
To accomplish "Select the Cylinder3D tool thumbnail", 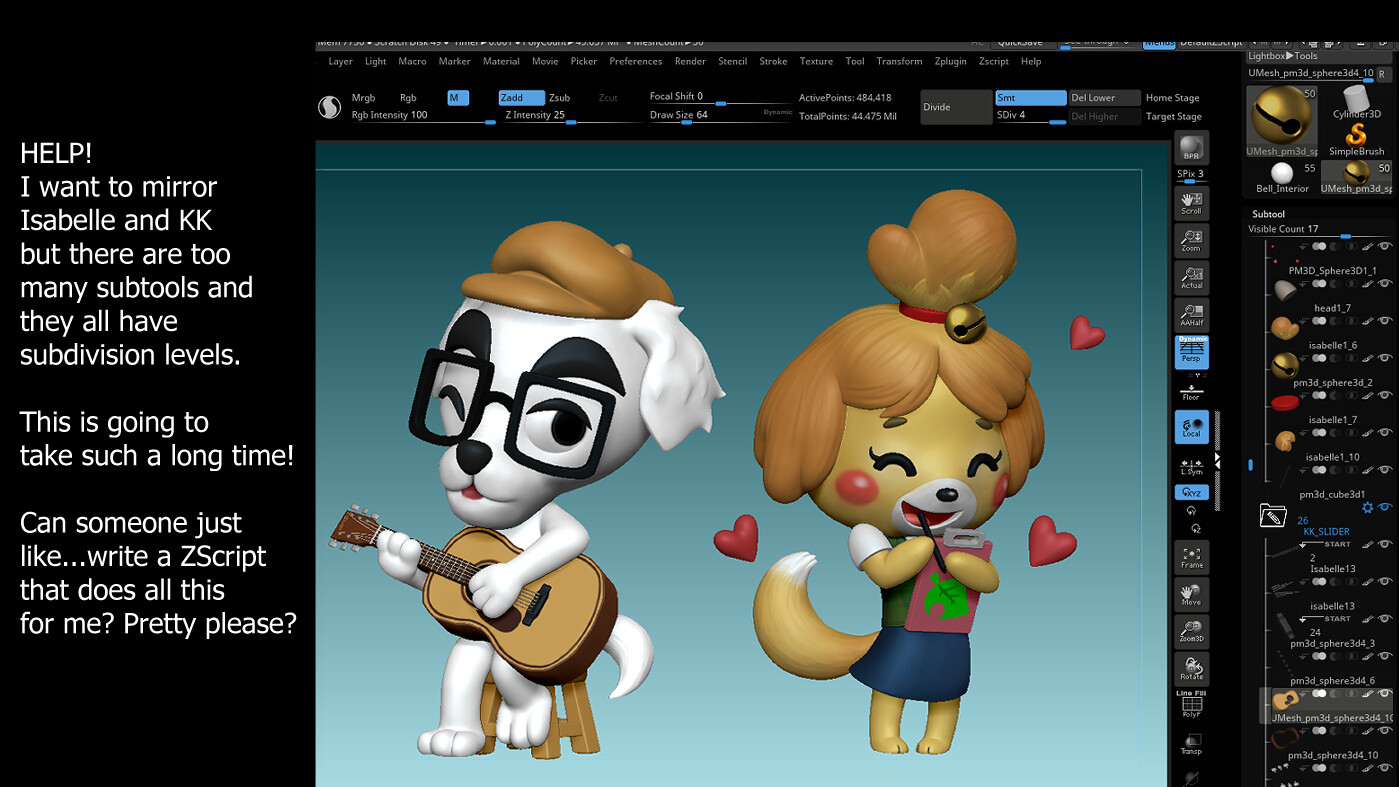I will pos(1356,102).
